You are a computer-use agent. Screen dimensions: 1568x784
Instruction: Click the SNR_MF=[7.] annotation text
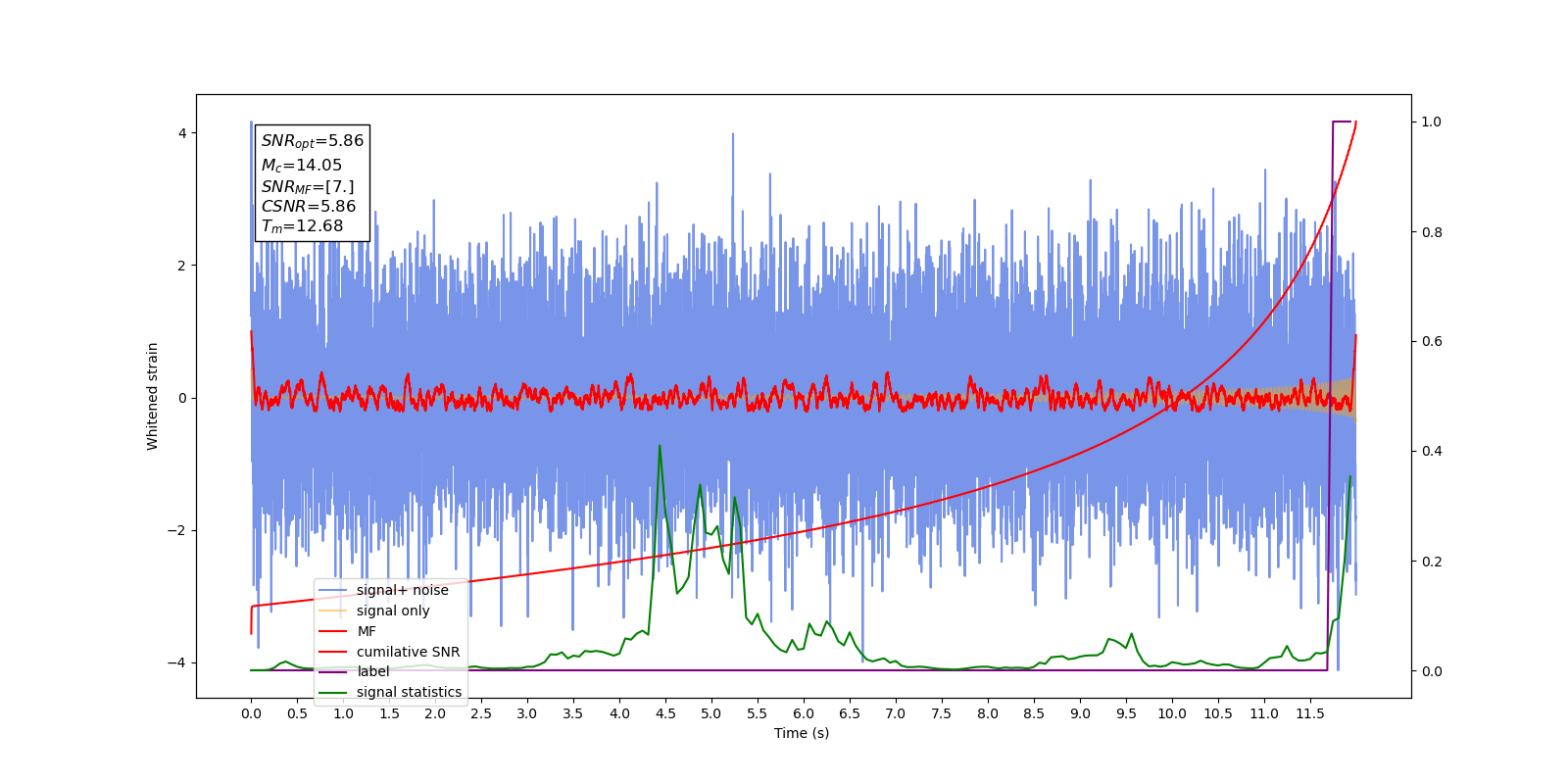click(x=308, y=186)
